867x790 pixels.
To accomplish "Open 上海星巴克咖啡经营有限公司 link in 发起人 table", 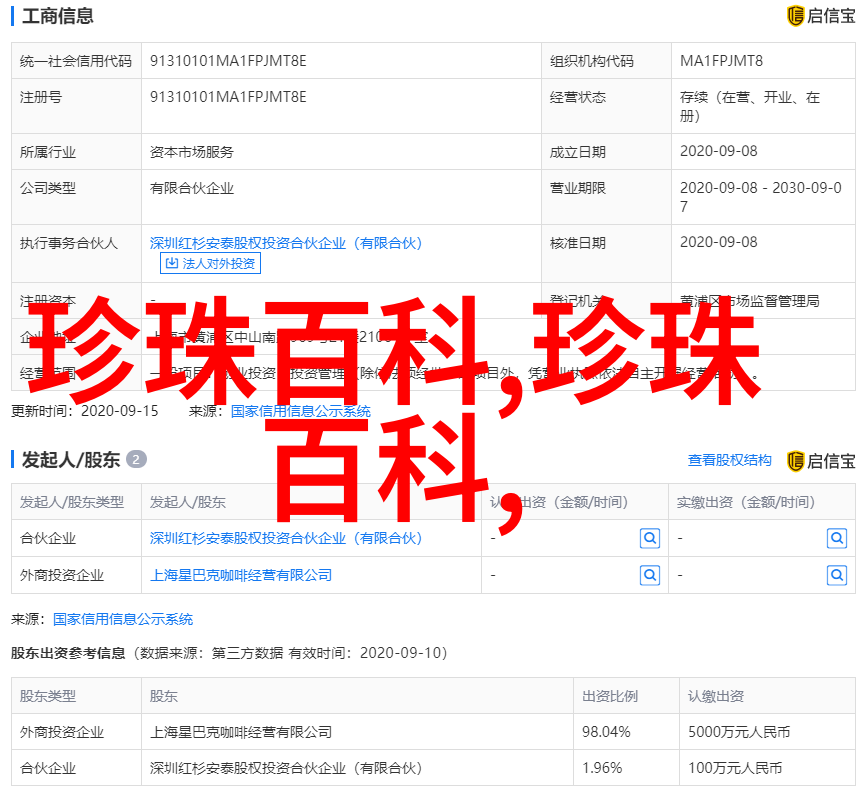I will [241, 576].
